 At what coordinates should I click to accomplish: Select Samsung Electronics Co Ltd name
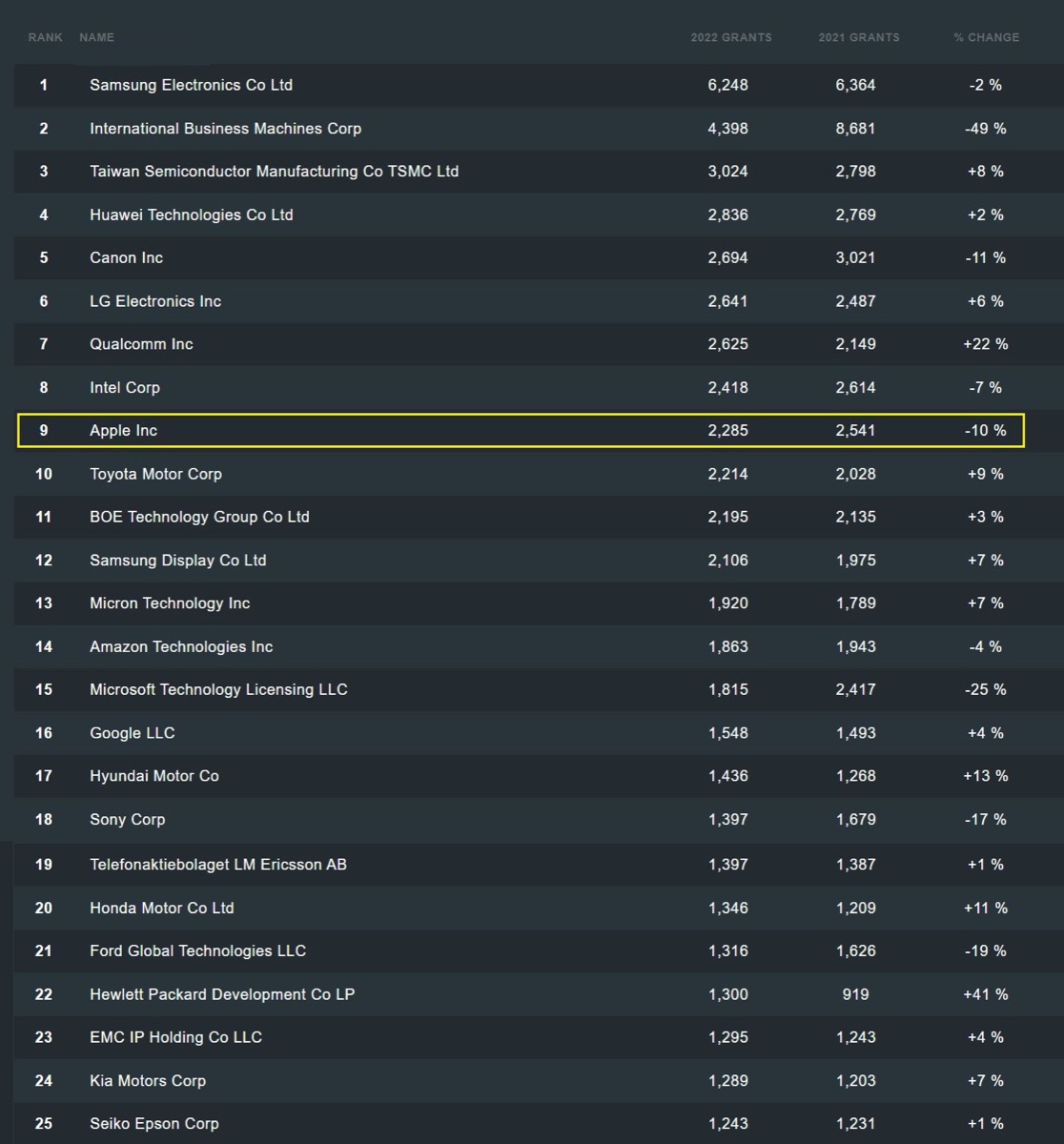coord(191,85)
